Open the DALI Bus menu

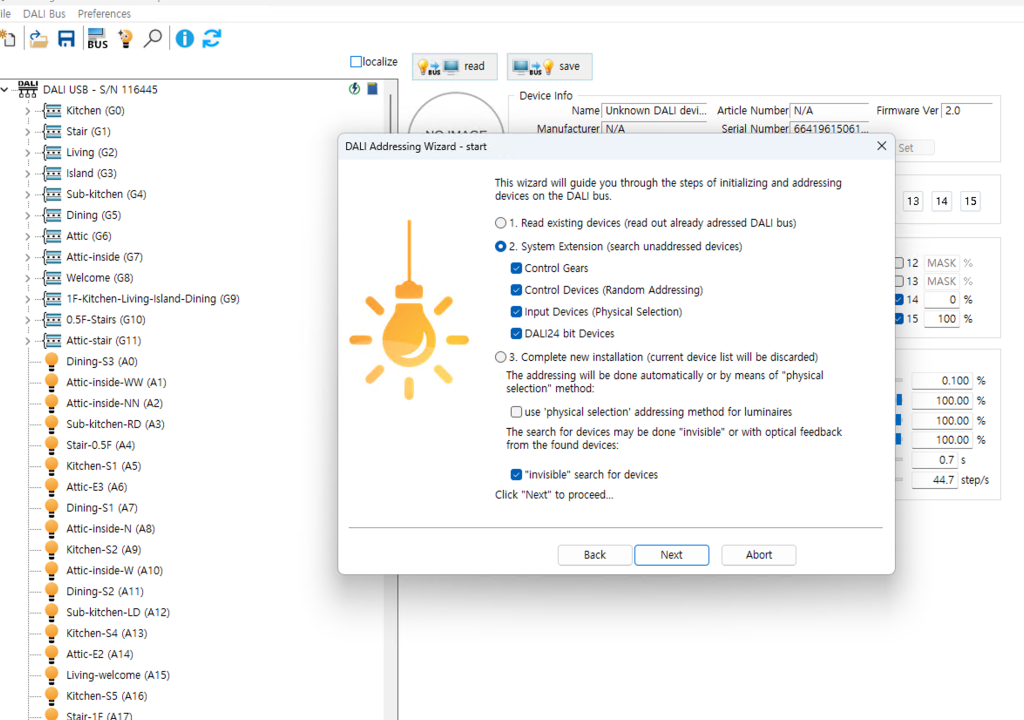pos(44,14)
